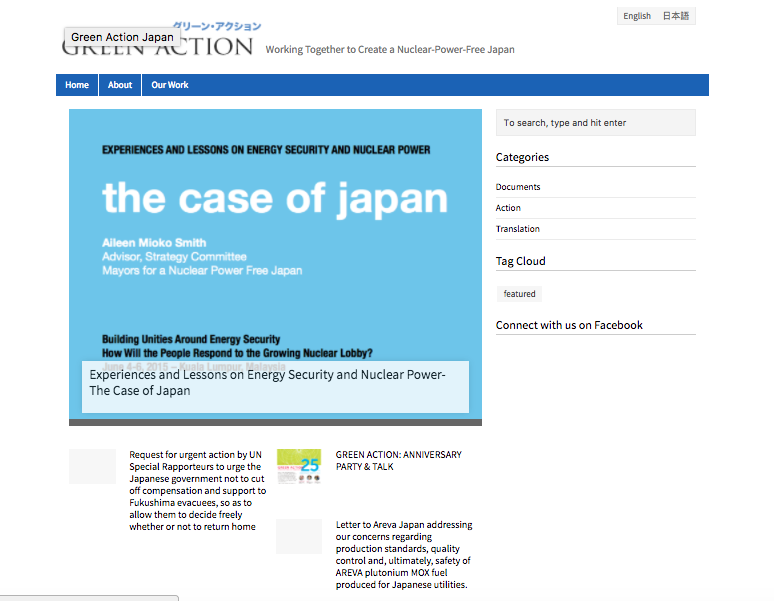Open the Letter to Areva Japan article

pyautogui.click(x=404, y=554)
